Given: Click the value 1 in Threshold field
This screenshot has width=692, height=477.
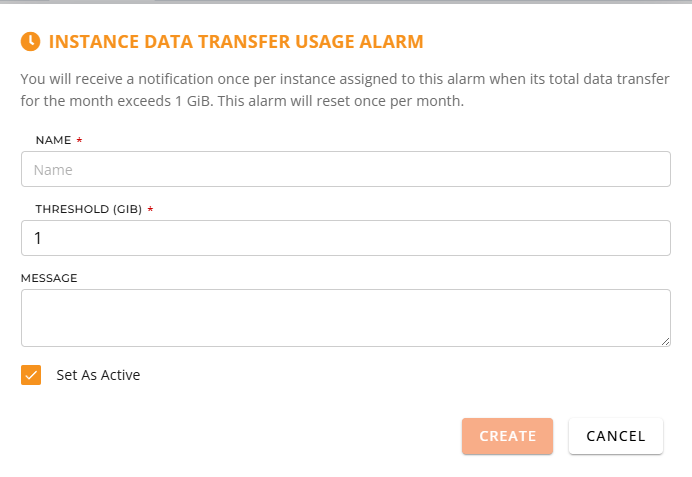Looking at the screenshot, I should [38, 238].
